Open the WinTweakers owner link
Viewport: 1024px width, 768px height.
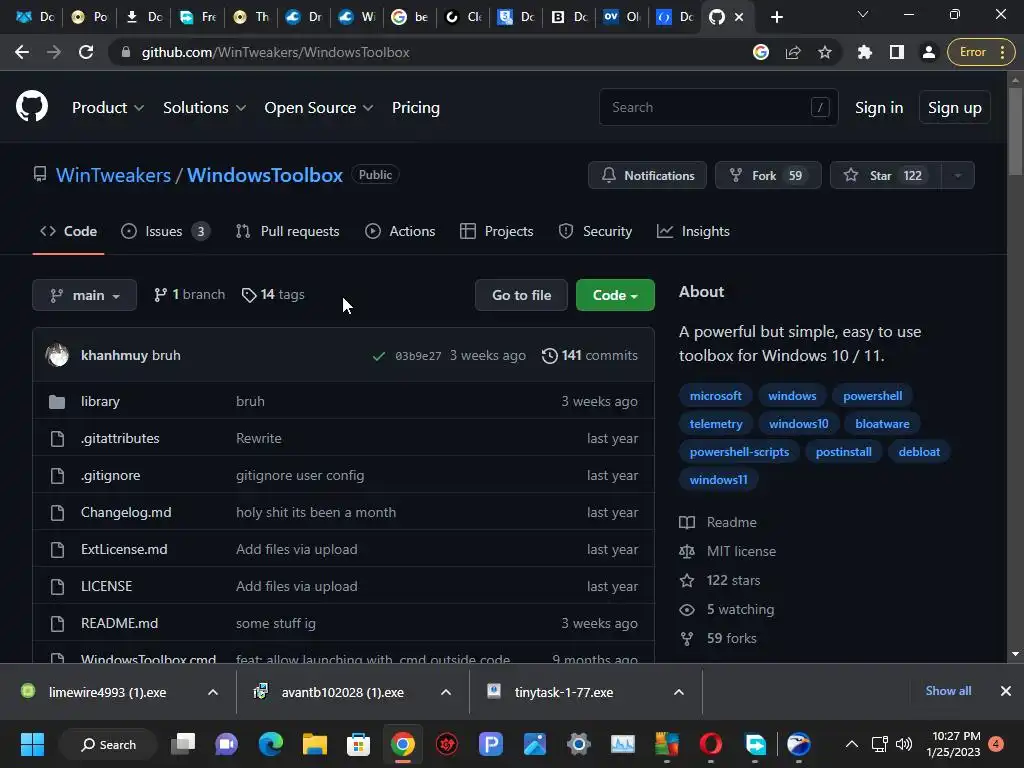[x=113, y=175]
